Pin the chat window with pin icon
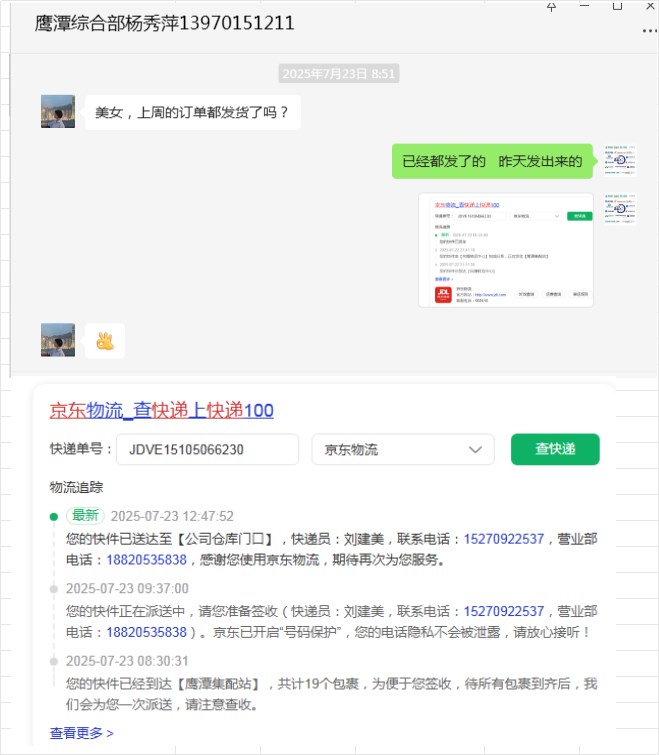 552,6
